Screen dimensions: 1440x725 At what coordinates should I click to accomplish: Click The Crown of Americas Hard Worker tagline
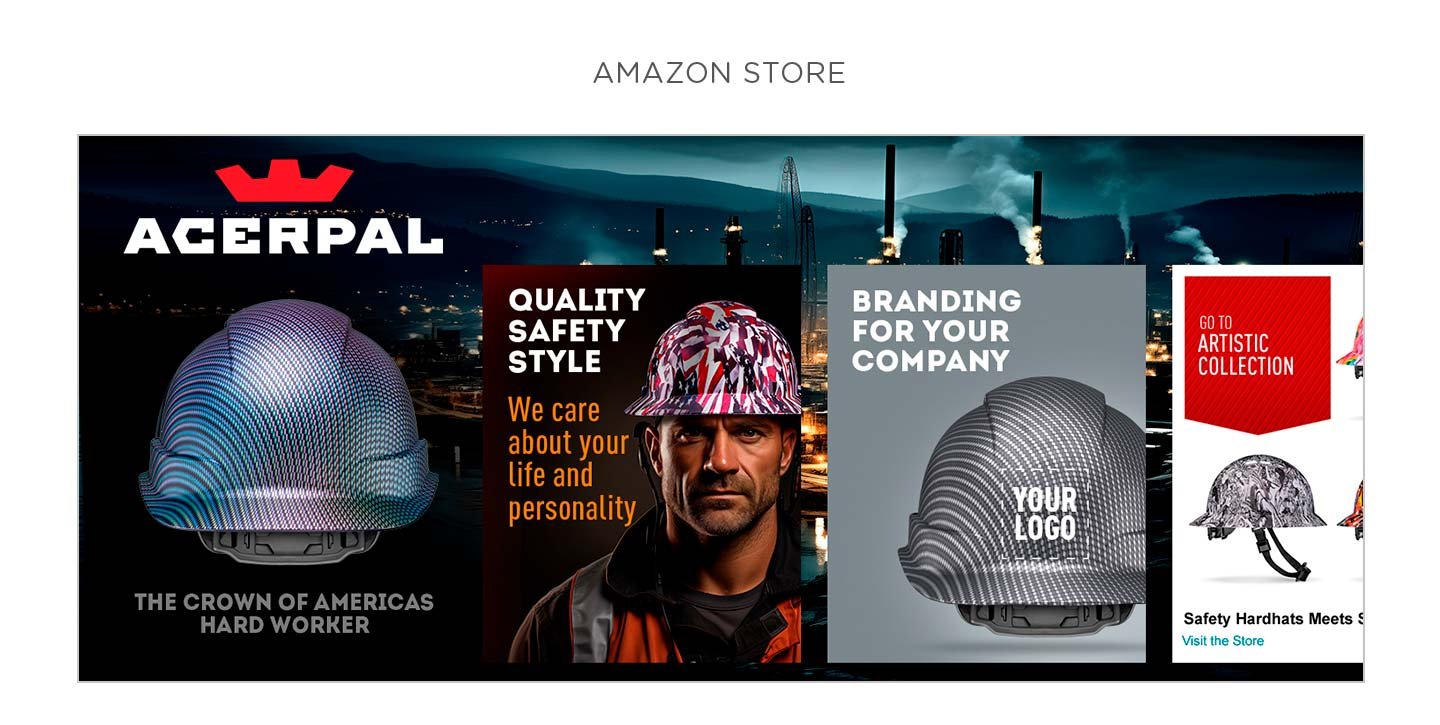point(284,614)
